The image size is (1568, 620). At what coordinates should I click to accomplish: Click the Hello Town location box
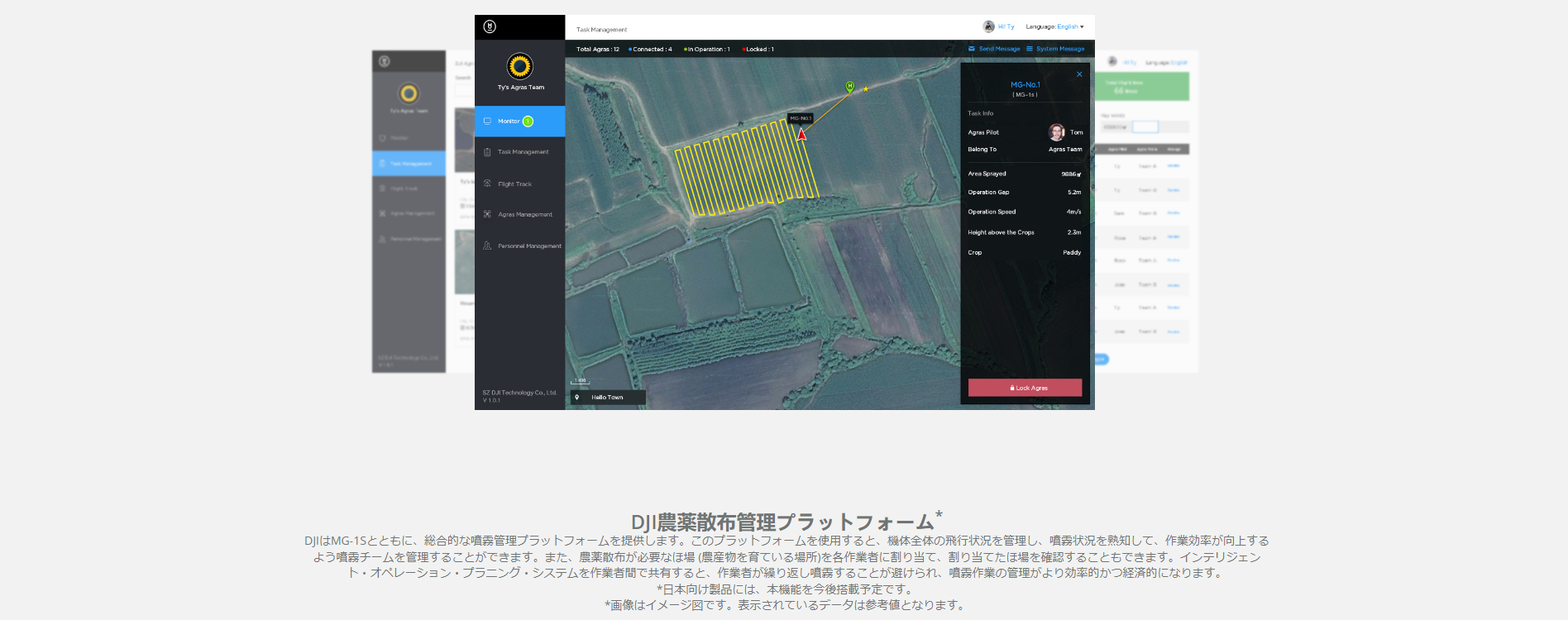[x=608, y=398]
